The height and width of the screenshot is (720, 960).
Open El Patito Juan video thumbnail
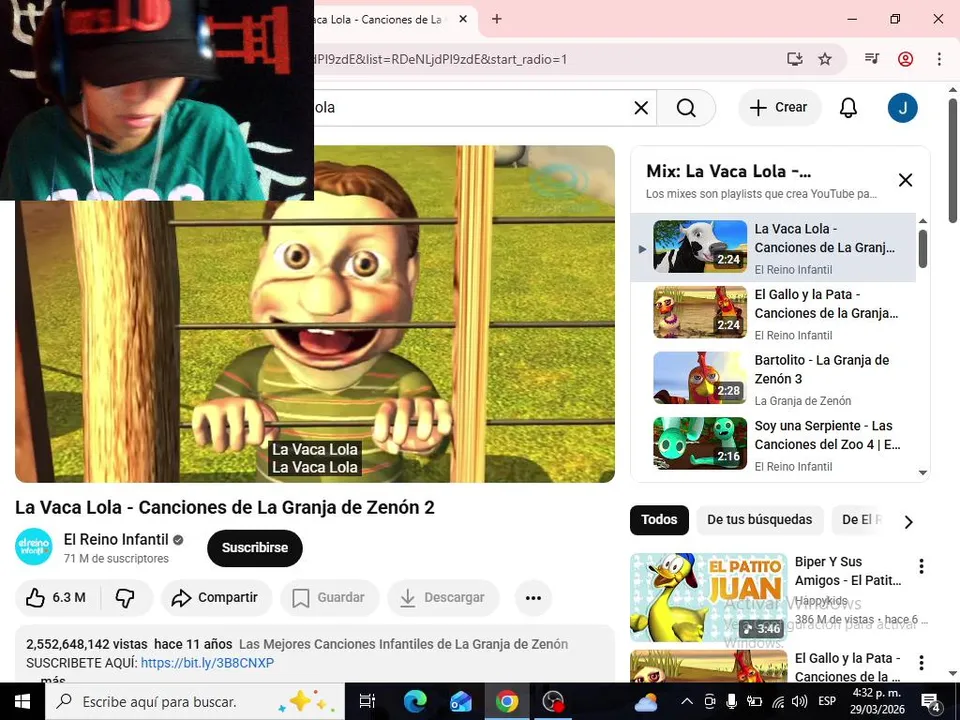[x=709, y=597]
